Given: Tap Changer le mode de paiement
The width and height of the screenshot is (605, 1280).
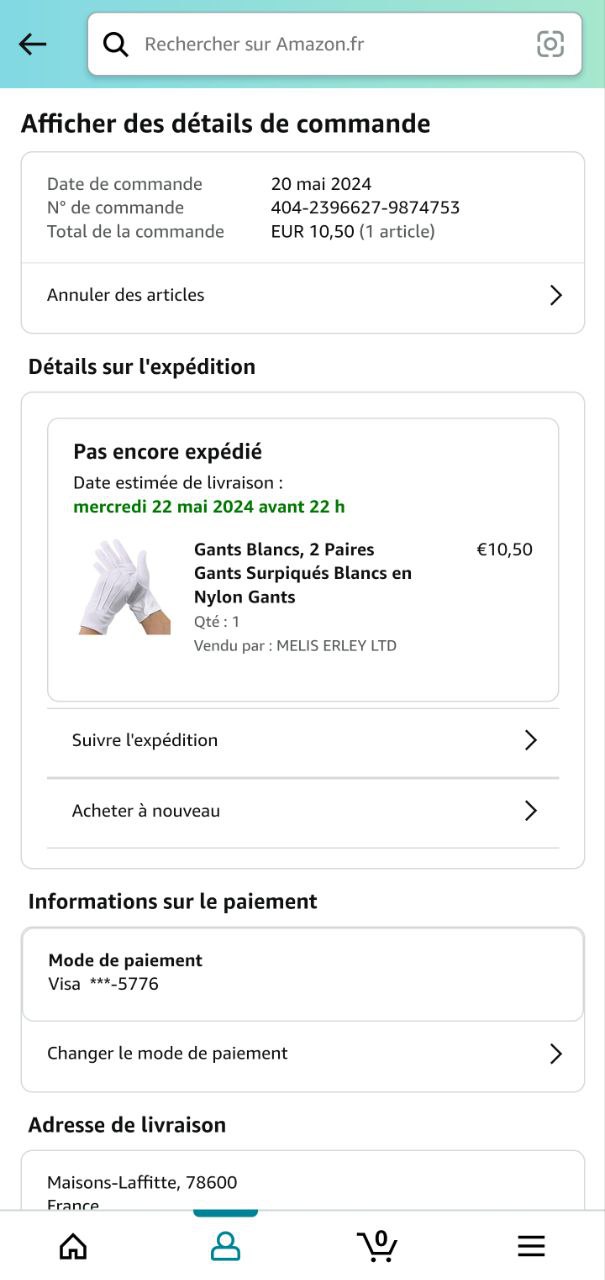Looking at the screenshot, I should 167,1053.
